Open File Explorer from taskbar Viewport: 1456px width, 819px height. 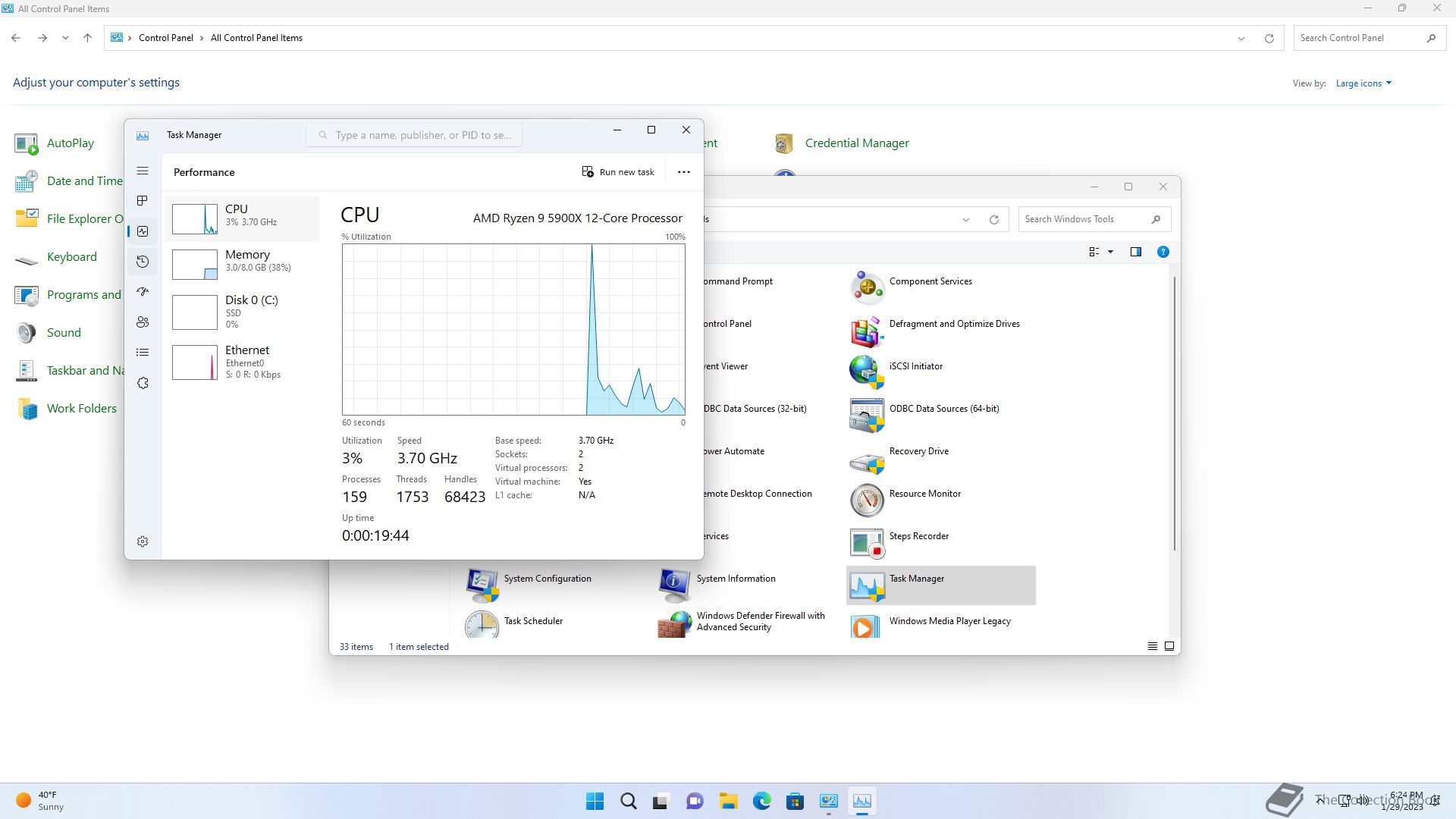(x=728, y=801)
